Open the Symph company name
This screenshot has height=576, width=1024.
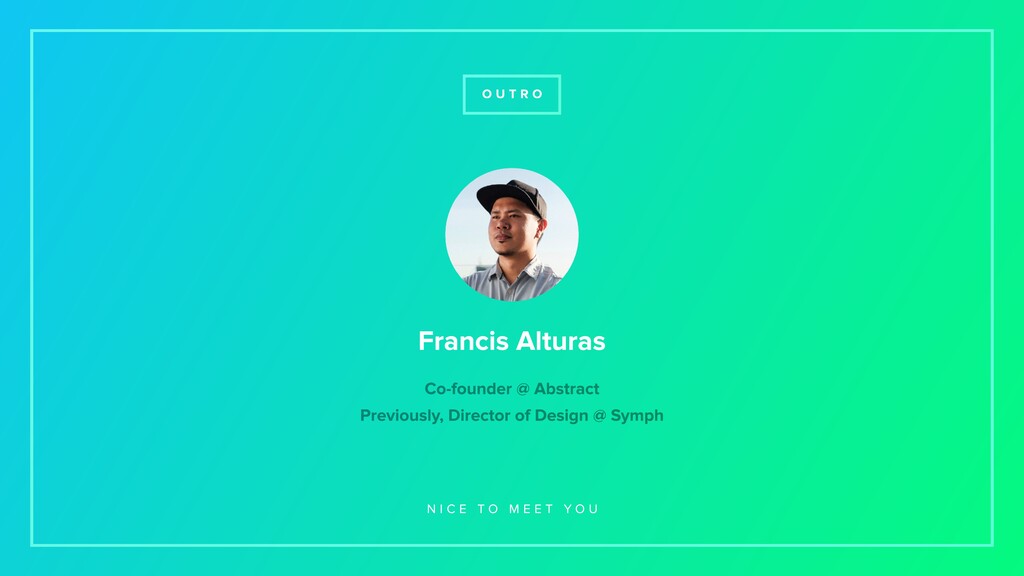pyautogui.click(x=637, y=416)
